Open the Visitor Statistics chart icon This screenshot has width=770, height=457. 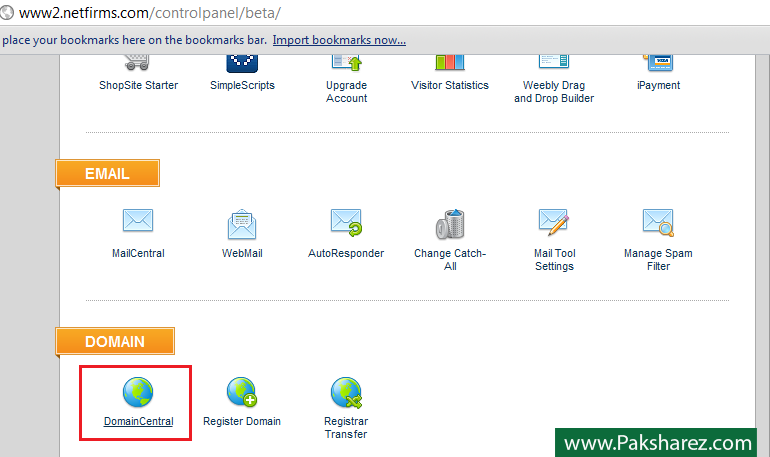450,62
